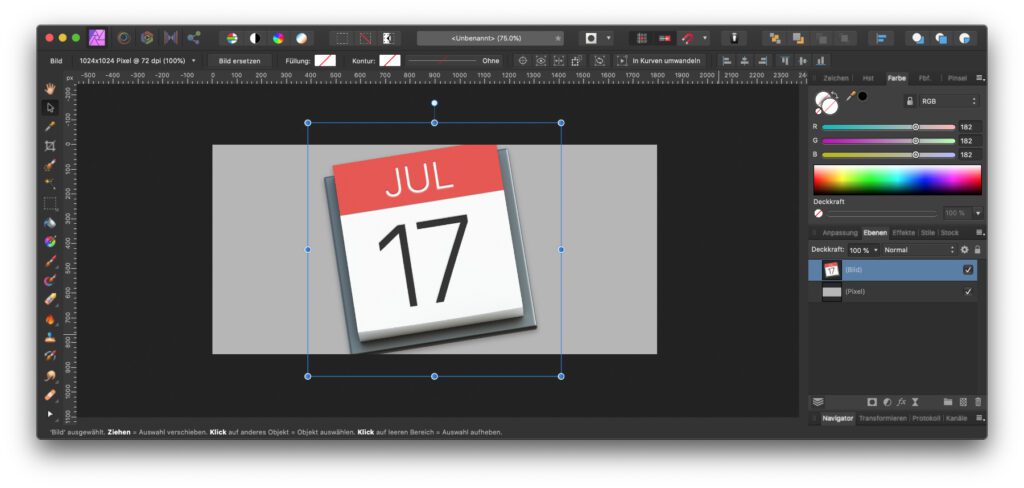Select the Crop tool

point(50,145)
